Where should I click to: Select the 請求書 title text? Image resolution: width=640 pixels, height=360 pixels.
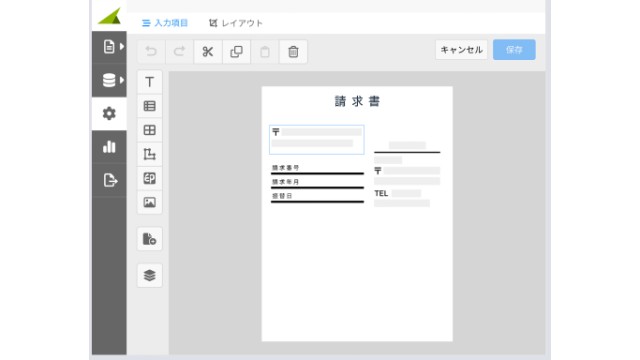tap(357, 101)
